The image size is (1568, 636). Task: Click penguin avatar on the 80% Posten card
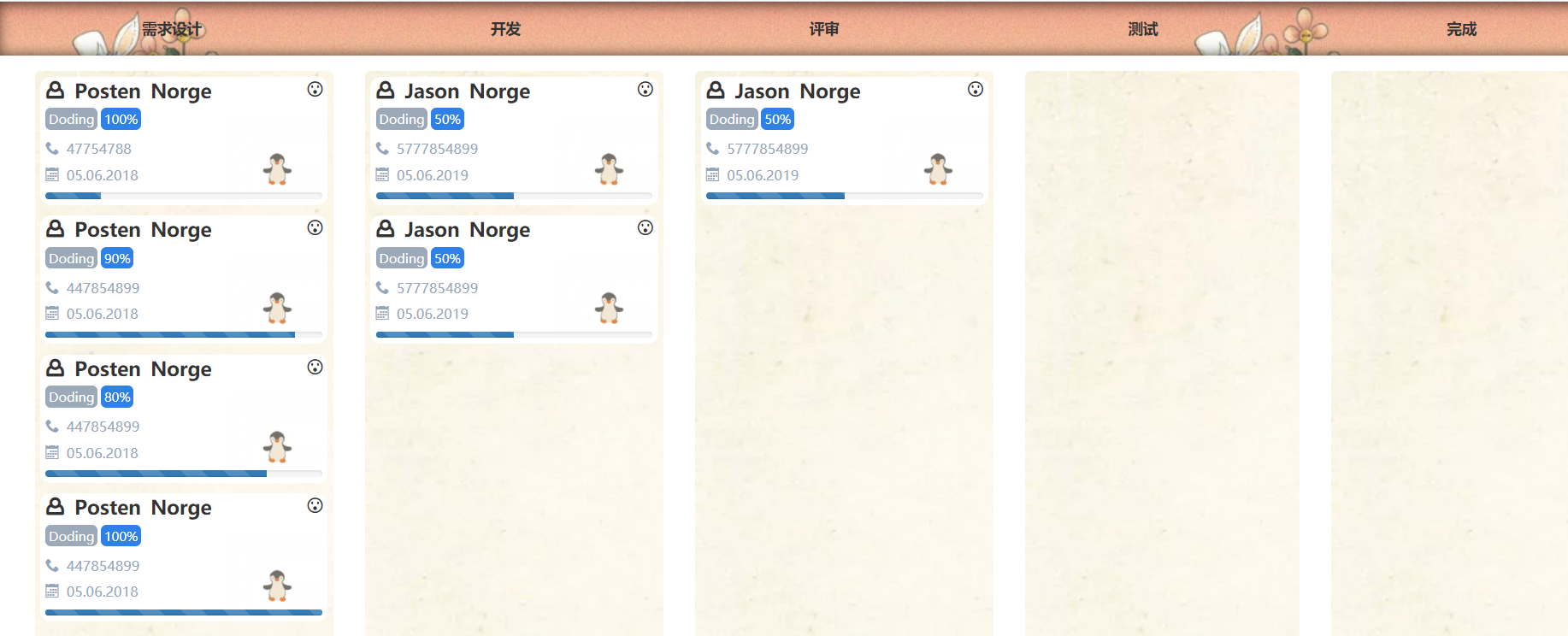277,447
